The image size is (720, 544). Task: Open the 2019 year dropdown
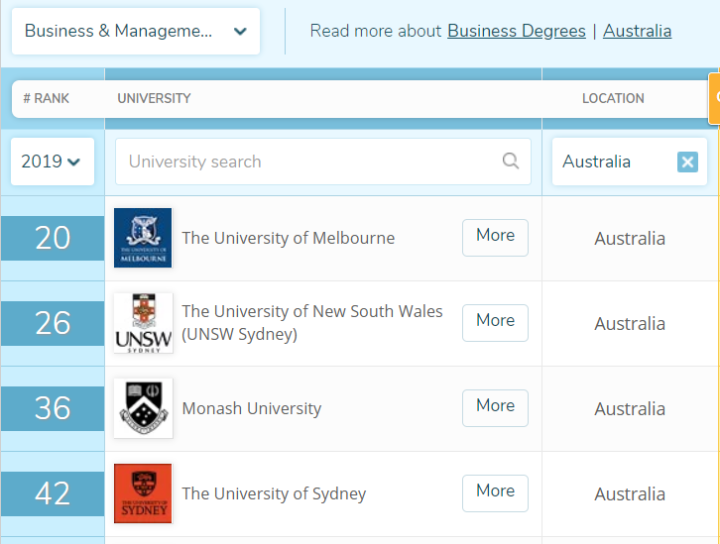pyautogui.click(x=52, y=162)
